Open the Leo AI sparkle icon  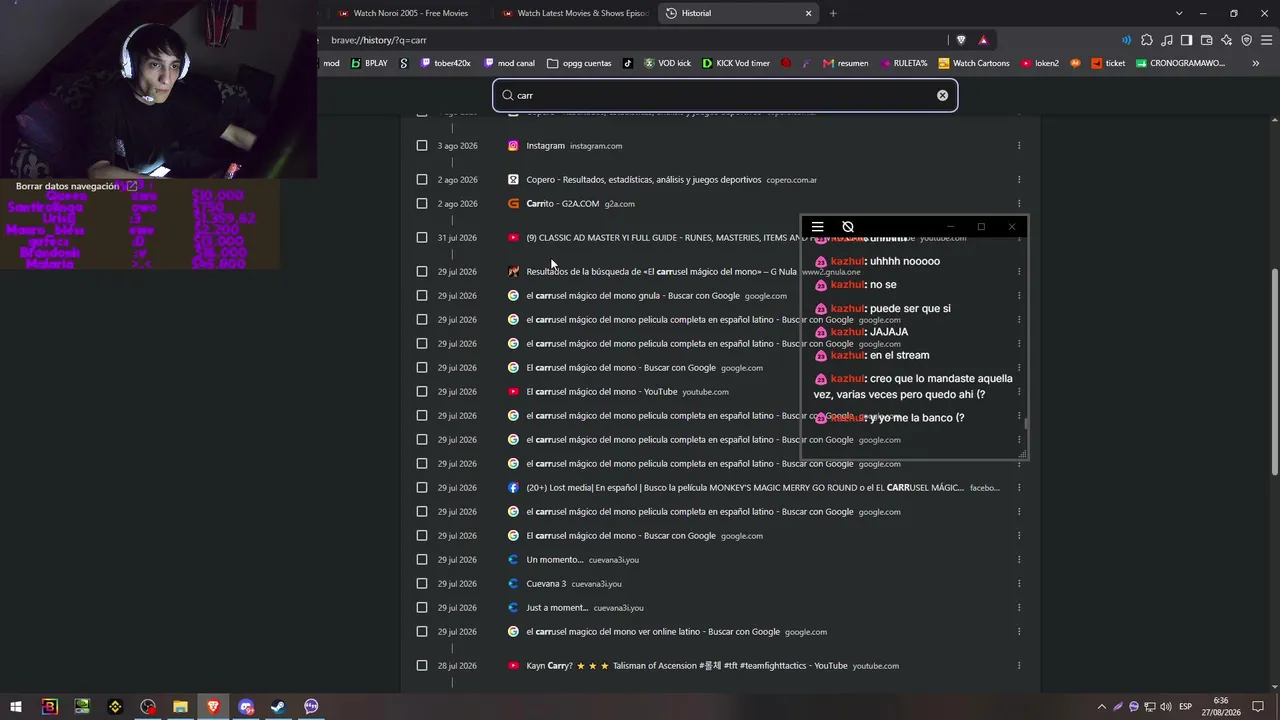pyautogui.click(x=1226, y=40)
